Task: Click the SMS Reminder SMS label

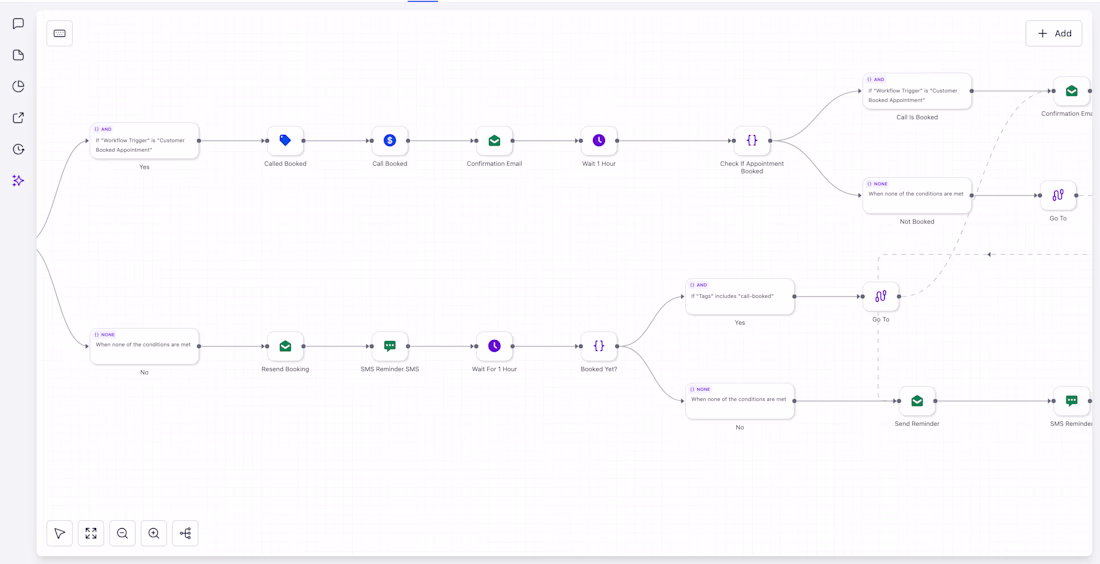Action: (390, 369)
